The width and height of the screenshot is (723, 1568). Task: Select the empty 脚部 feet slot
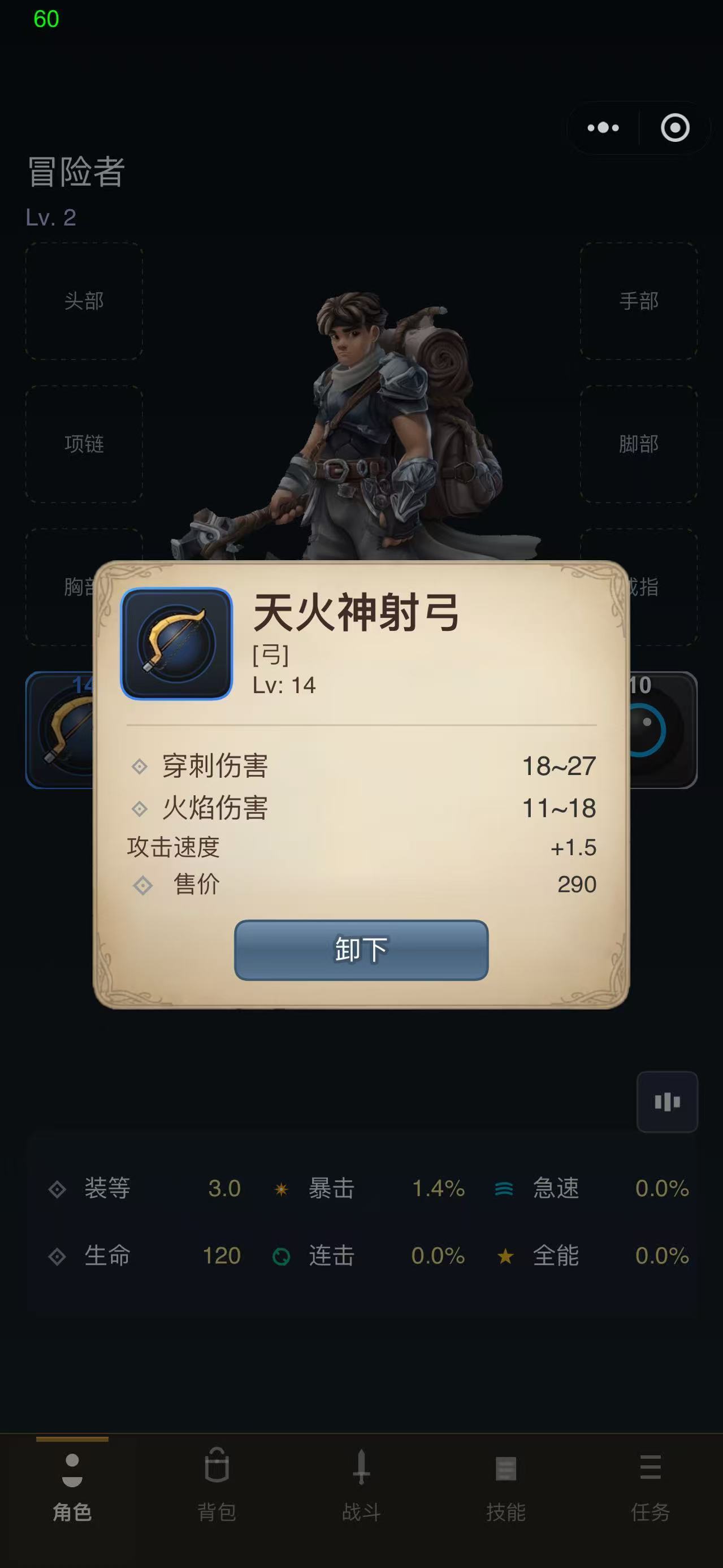click(x=638, y=444)
